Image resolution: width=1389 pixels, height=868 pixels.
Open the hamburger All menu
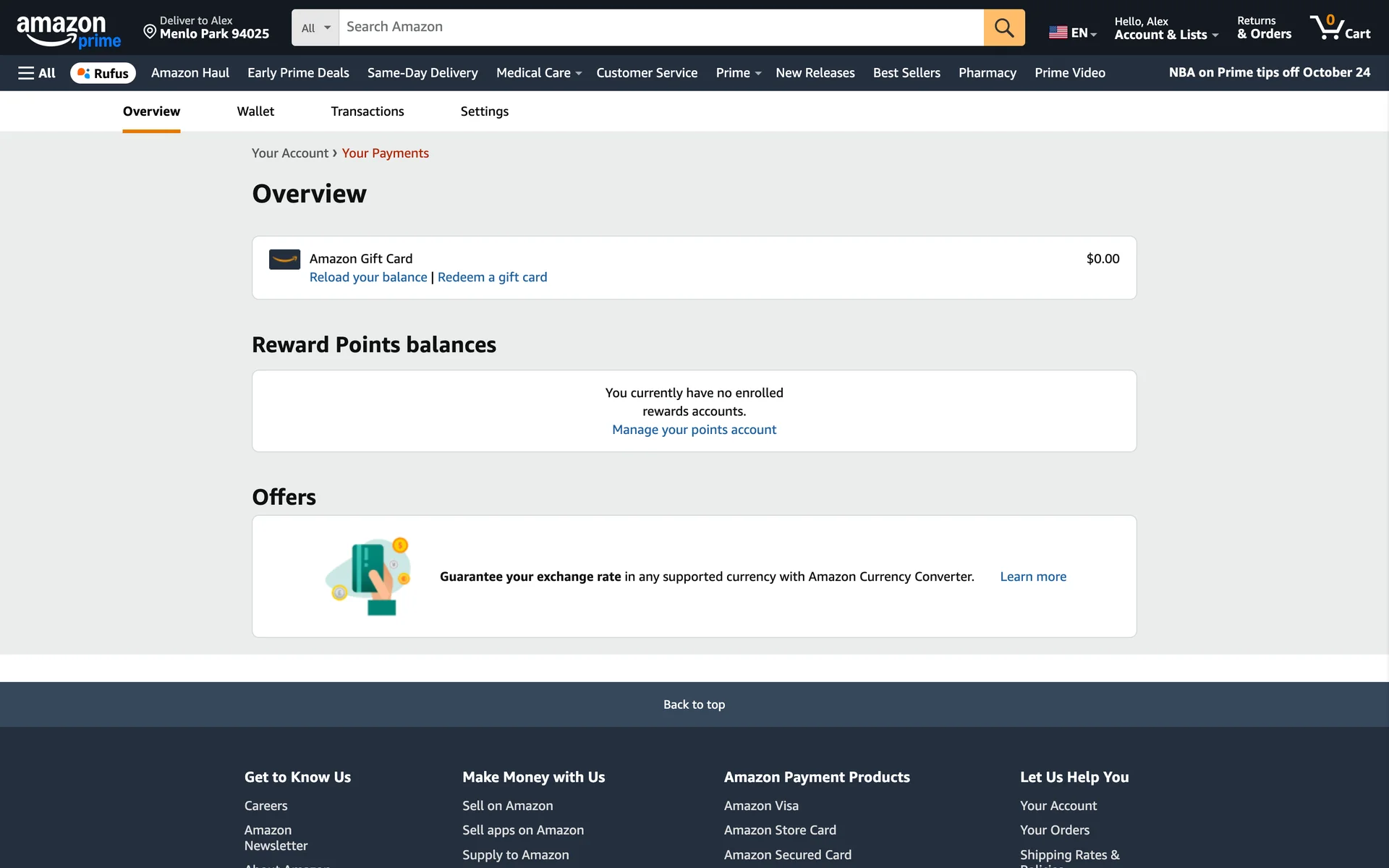coord(37,73)
